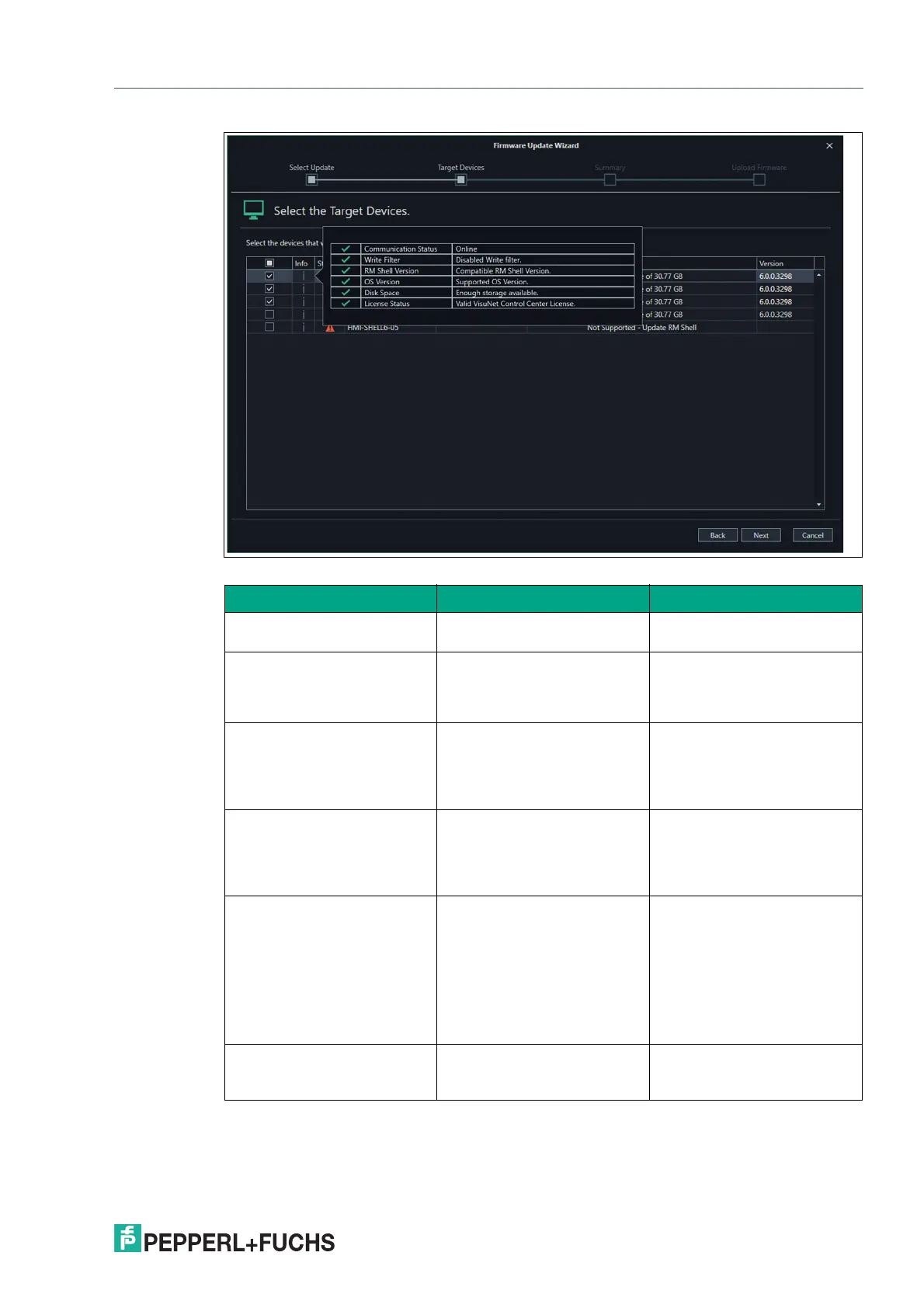Check the box for device HMI-SHELL6-05

coord(269,327)
